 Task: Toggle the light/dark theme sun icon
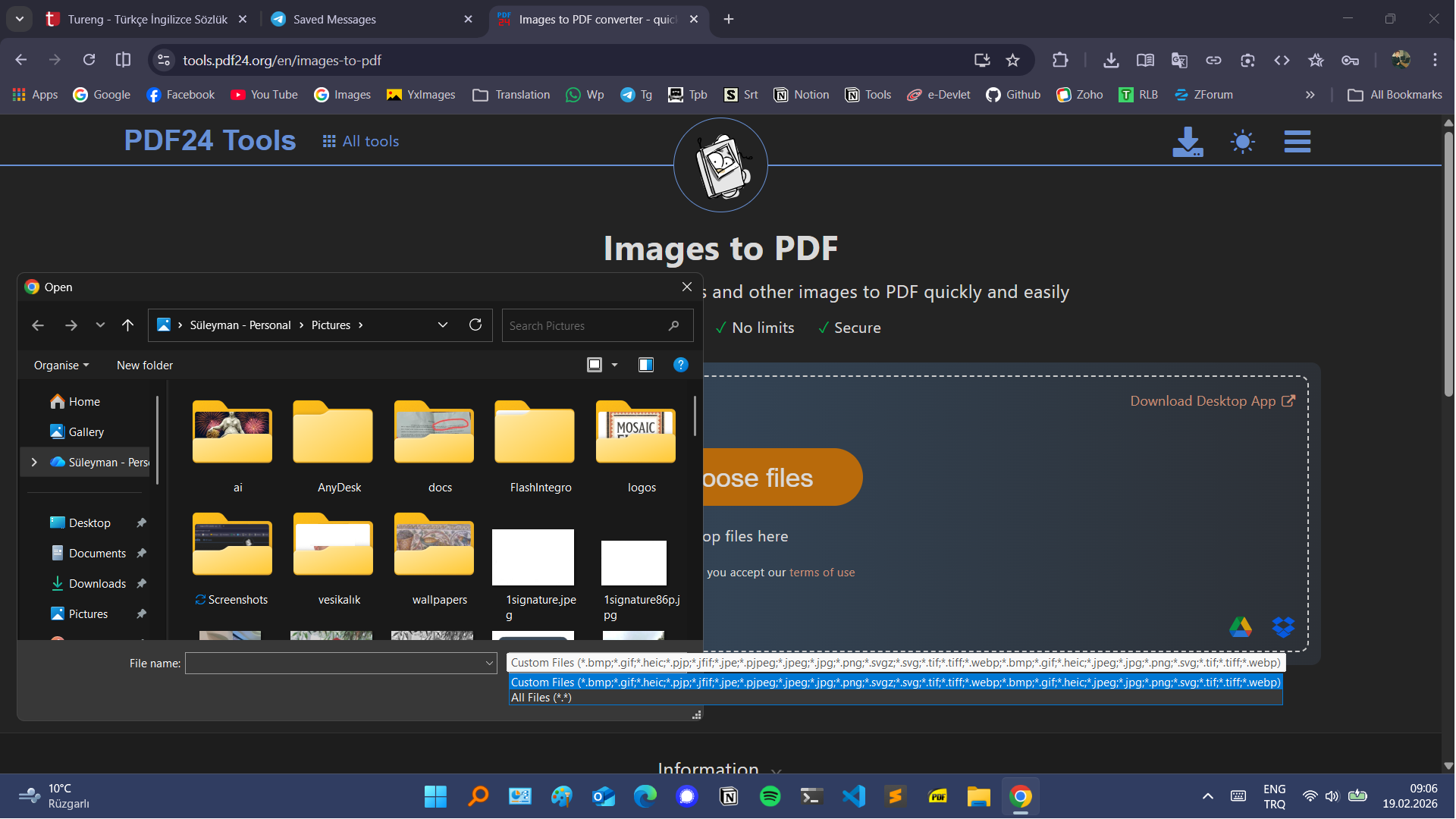[x=1242, y=142]
